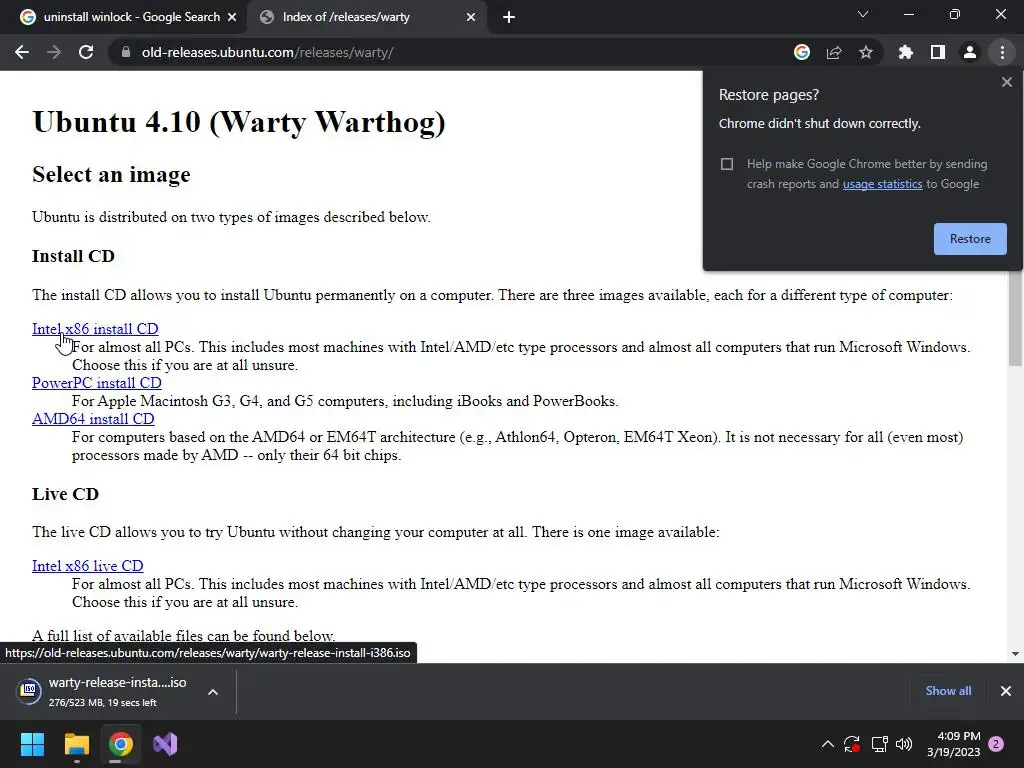Image resolution: width=1024 pixels, height=768 pixels.
Task: Open the clock showing 4:09 PM
Action: (x=953, y=744)
